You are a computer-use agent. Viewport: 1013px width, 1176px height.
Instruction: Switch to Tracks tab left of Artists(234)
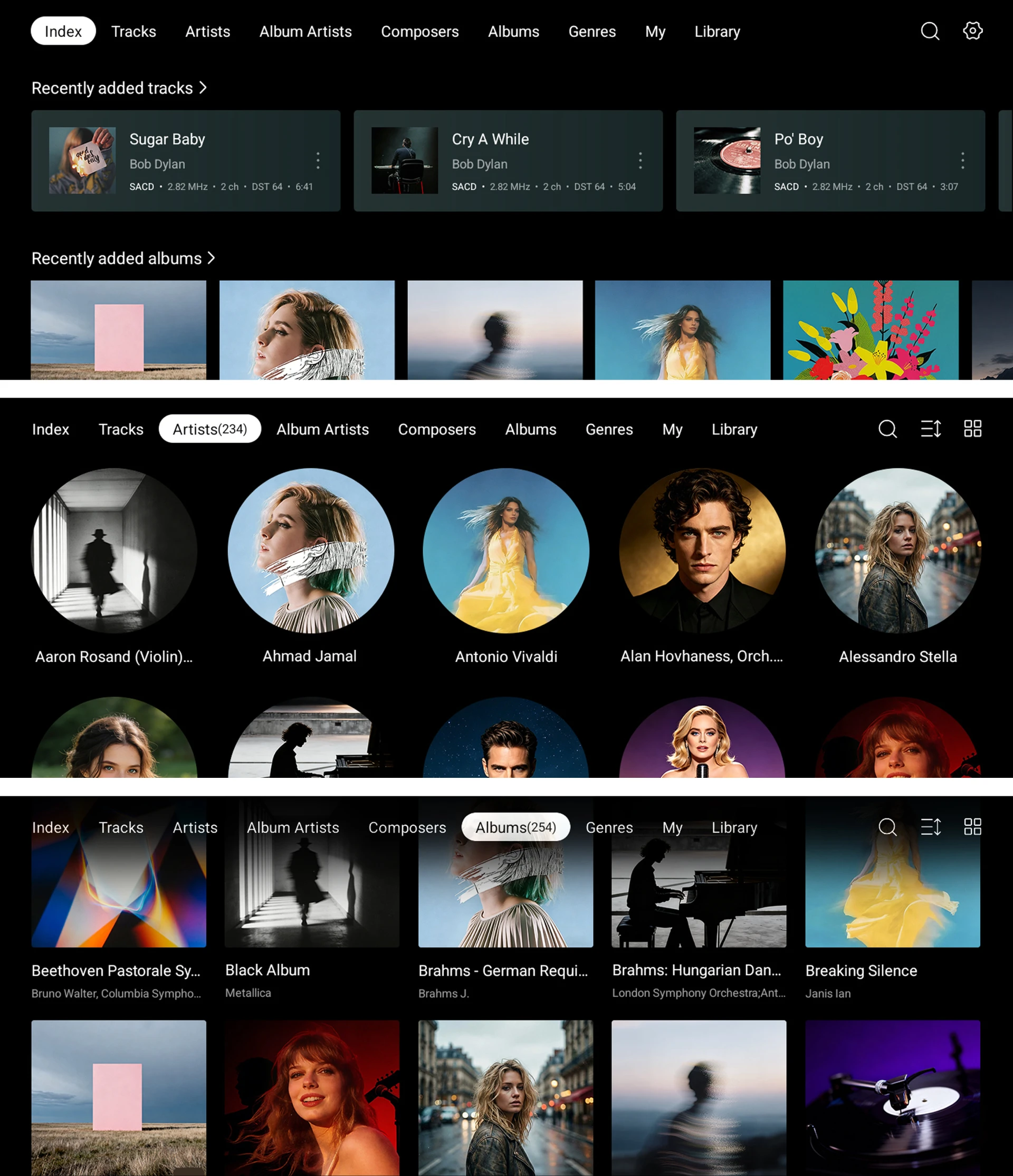pyautogui.click(x=121, y=429)
